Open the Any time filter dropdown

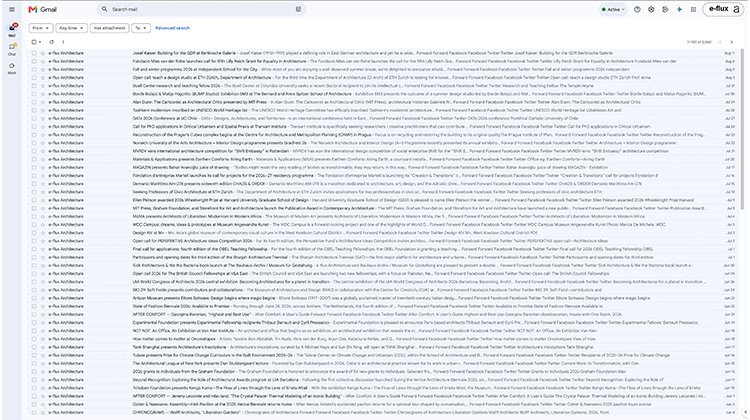pos(71,28)
